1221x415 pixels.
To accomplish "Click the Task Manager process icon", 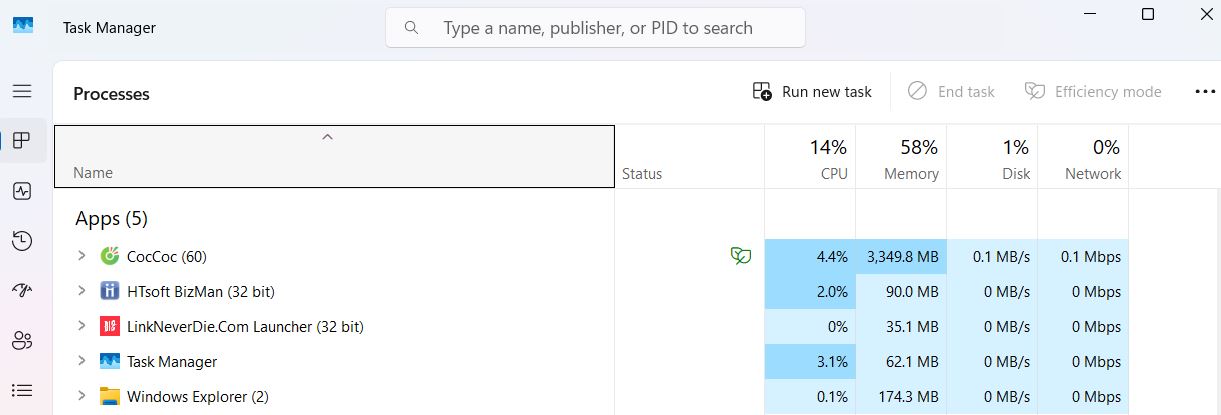I will (110, 361).
